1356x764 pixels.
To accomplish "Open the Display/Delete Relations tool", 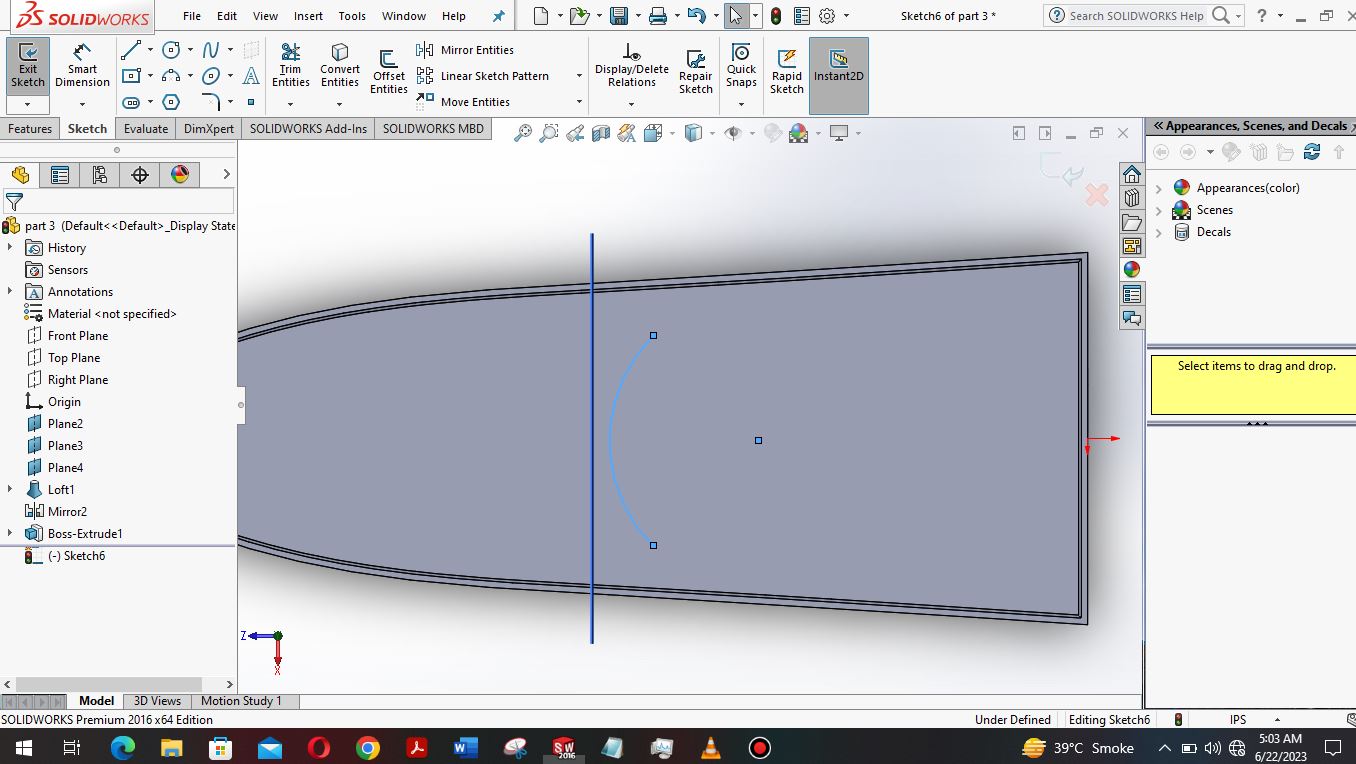I will point(632,66).
